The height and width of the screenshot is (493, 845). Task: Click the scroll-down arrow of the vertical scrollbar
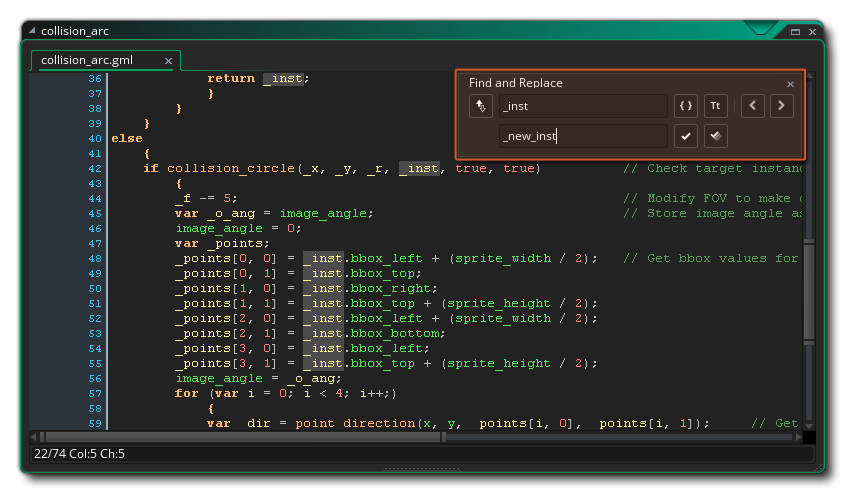point(809,423)
